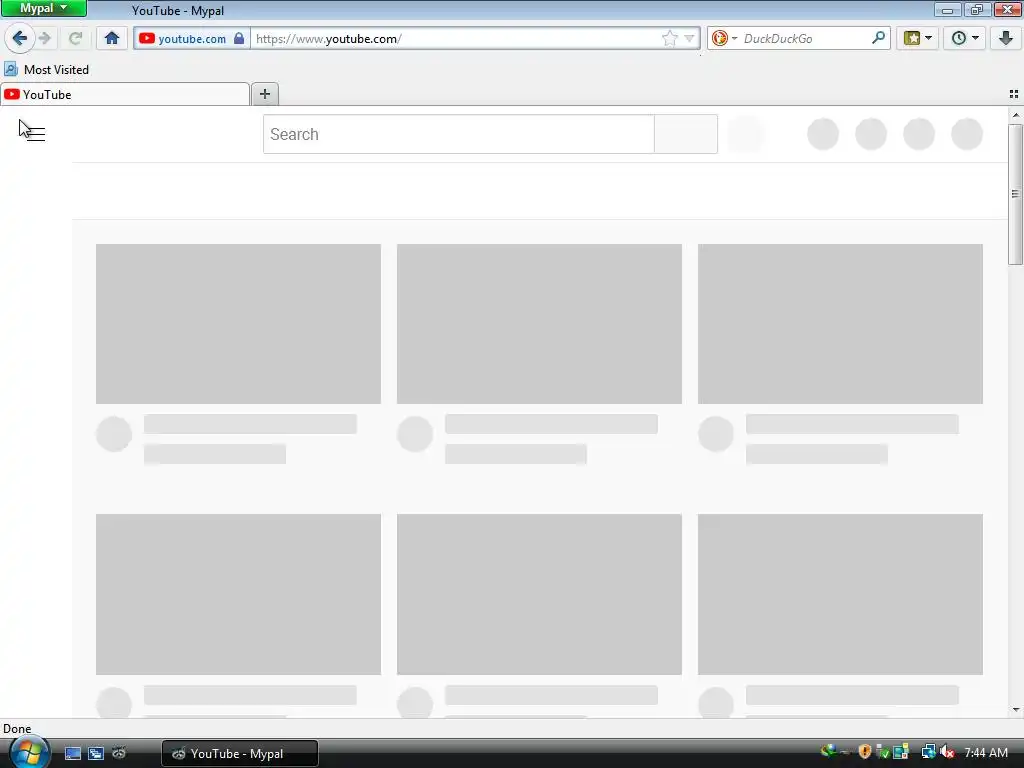Open DuckDuckGo search engine selector

[x=724, y=39]
